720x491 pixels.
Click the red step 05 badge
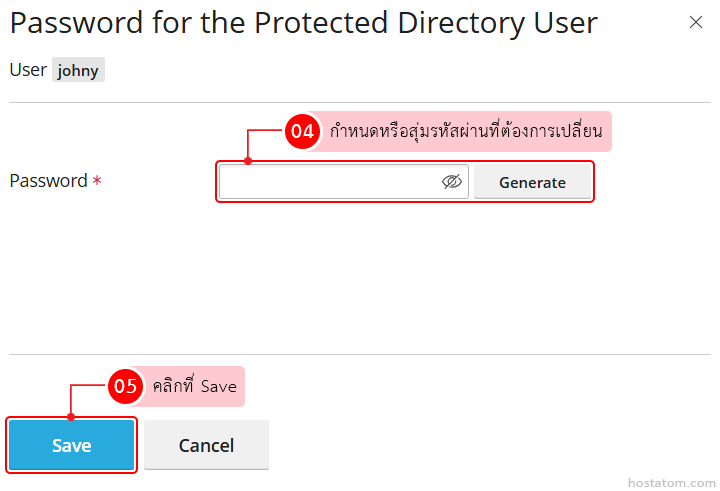coord(124,386)
